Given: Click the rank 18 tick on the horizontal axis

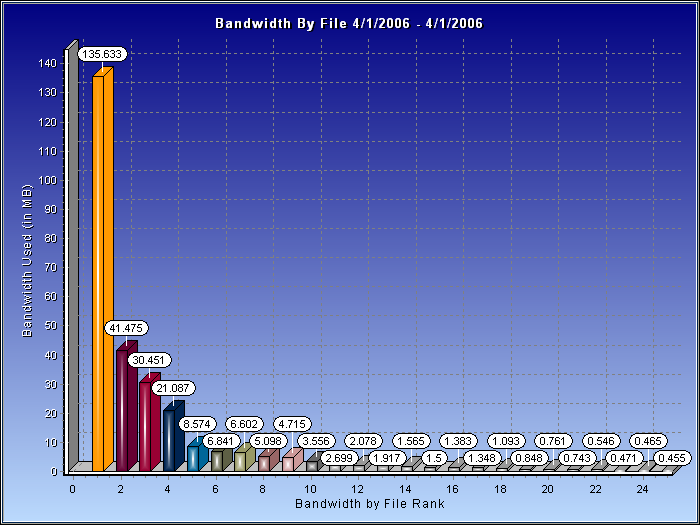Looking at the screenshot, I should (x=500, y=489).
